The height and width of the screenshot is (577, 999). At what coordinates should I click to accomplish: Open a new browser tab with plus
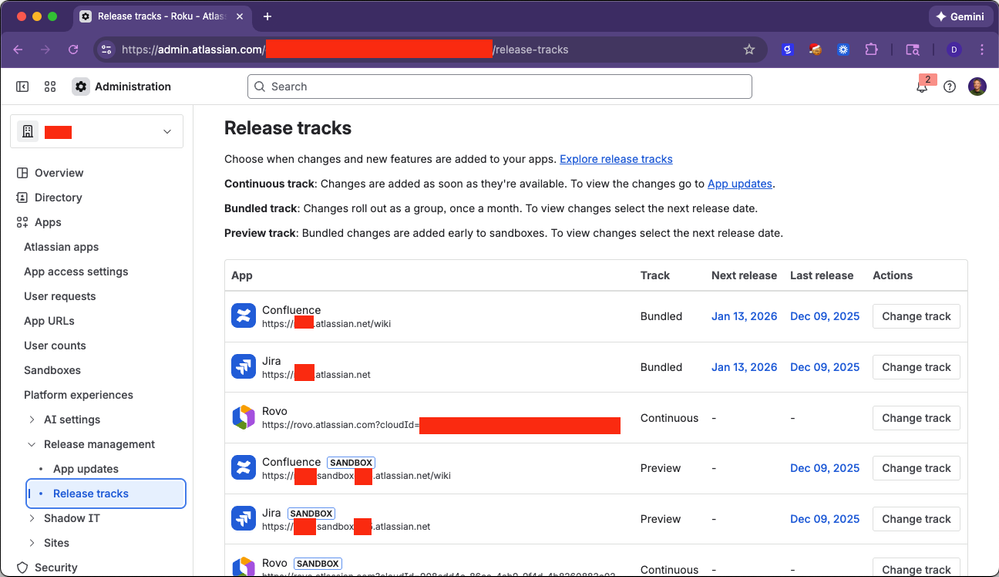click(x=268, y=17)
